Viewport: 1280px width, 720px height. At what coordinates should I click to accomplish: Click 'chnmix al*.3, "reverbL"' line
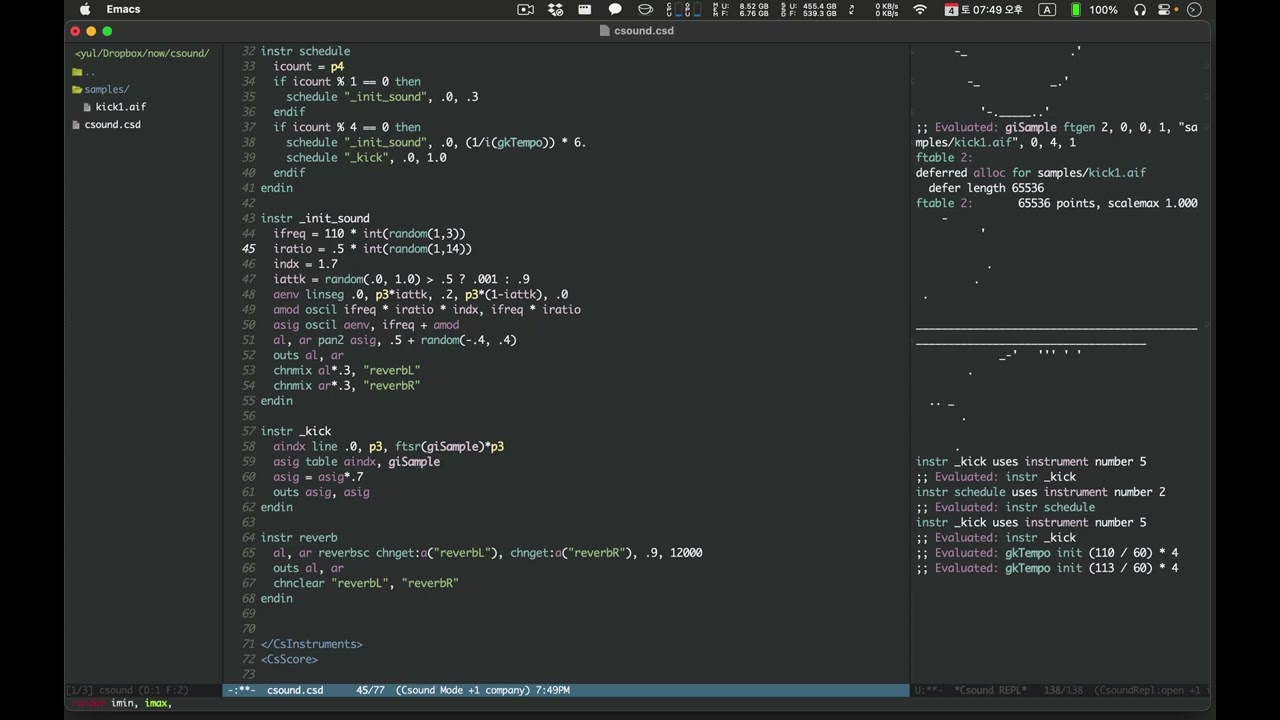(x=347, y=370)
